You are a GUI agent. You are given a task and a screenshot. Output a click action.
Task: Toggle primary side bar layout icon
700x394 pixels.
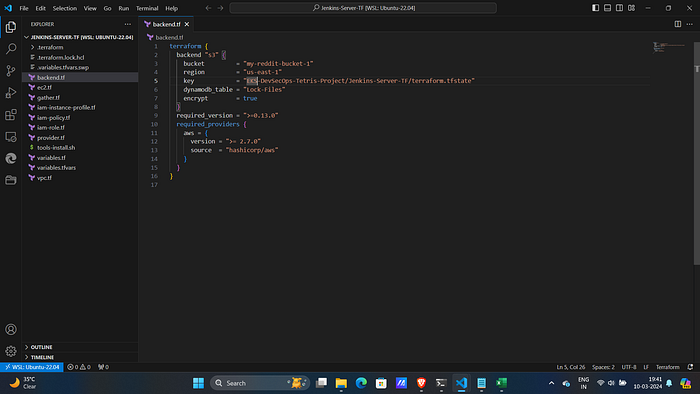click(x=596, y=8)
